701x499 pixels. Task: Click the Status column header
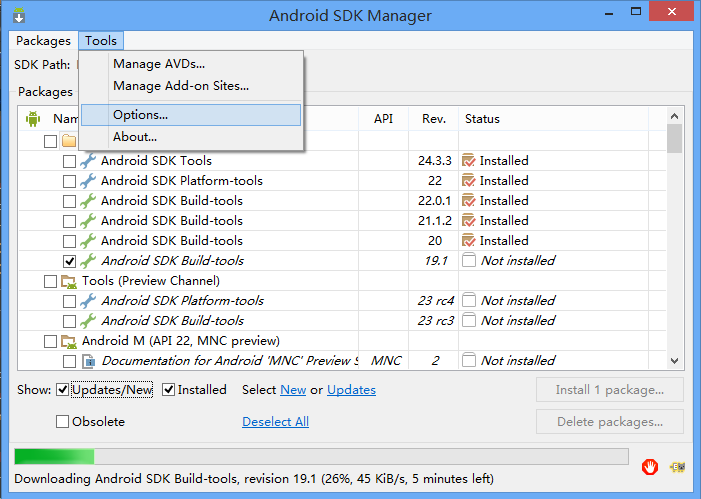[x=553, y=119]
